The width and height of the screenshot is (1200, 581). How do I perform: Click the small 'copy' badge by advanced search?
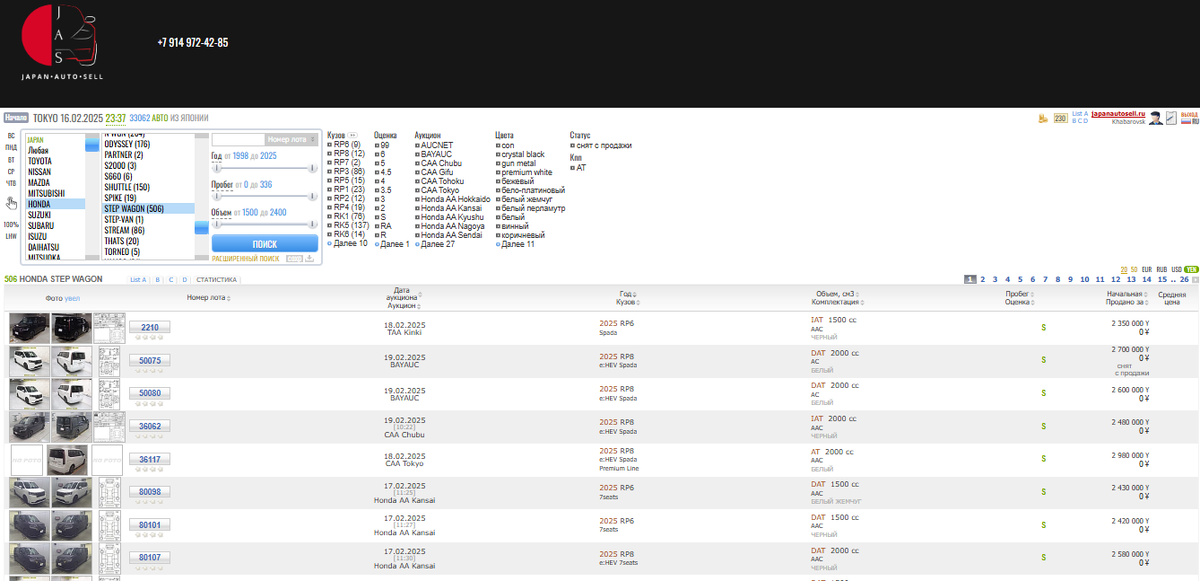pos(294,258)
